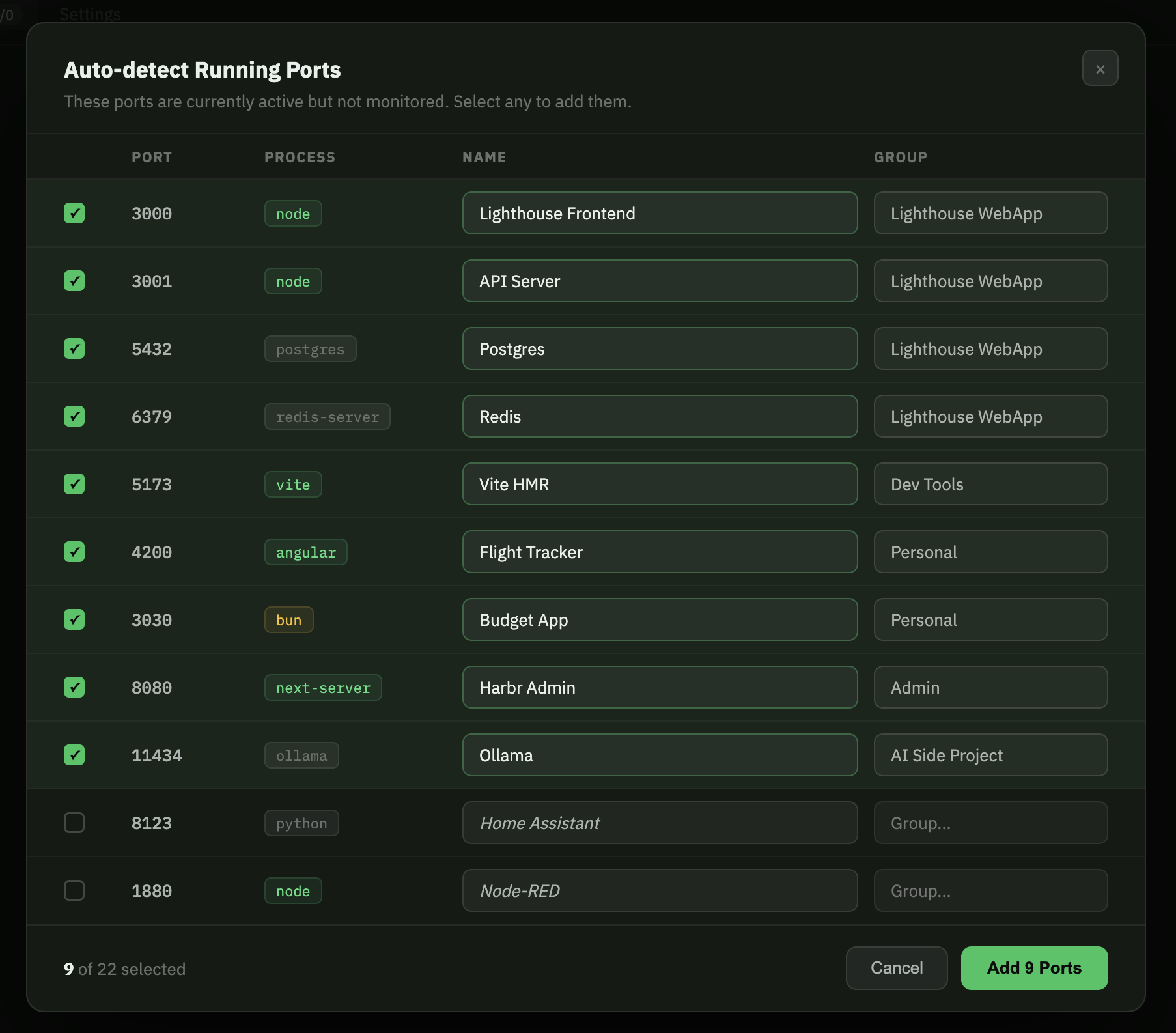Click the PORT column header
1176x1033 pixels.
coord(152,157)
